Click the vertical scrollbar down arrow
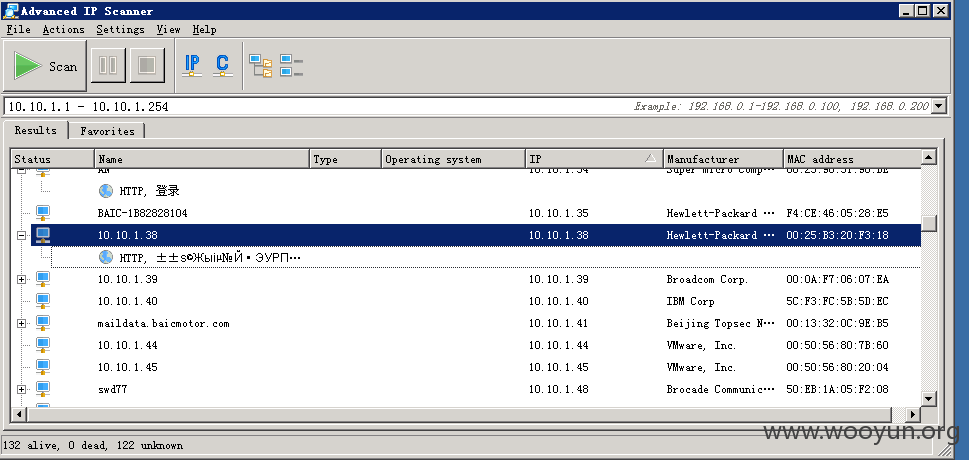 click(x=929, y=399)
